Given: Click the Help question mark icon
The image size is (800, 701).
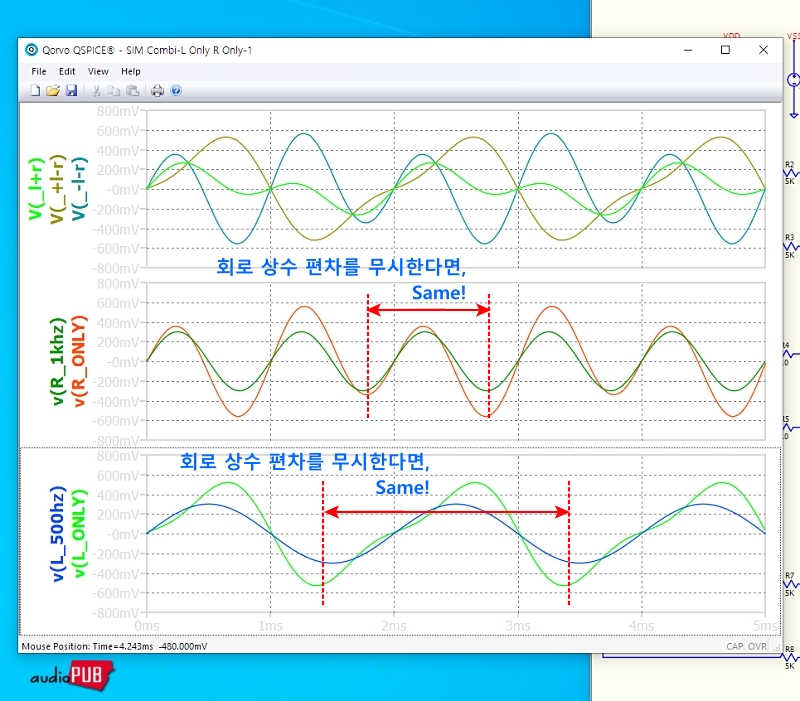Looking at the screenshot, I should [176, 91].
